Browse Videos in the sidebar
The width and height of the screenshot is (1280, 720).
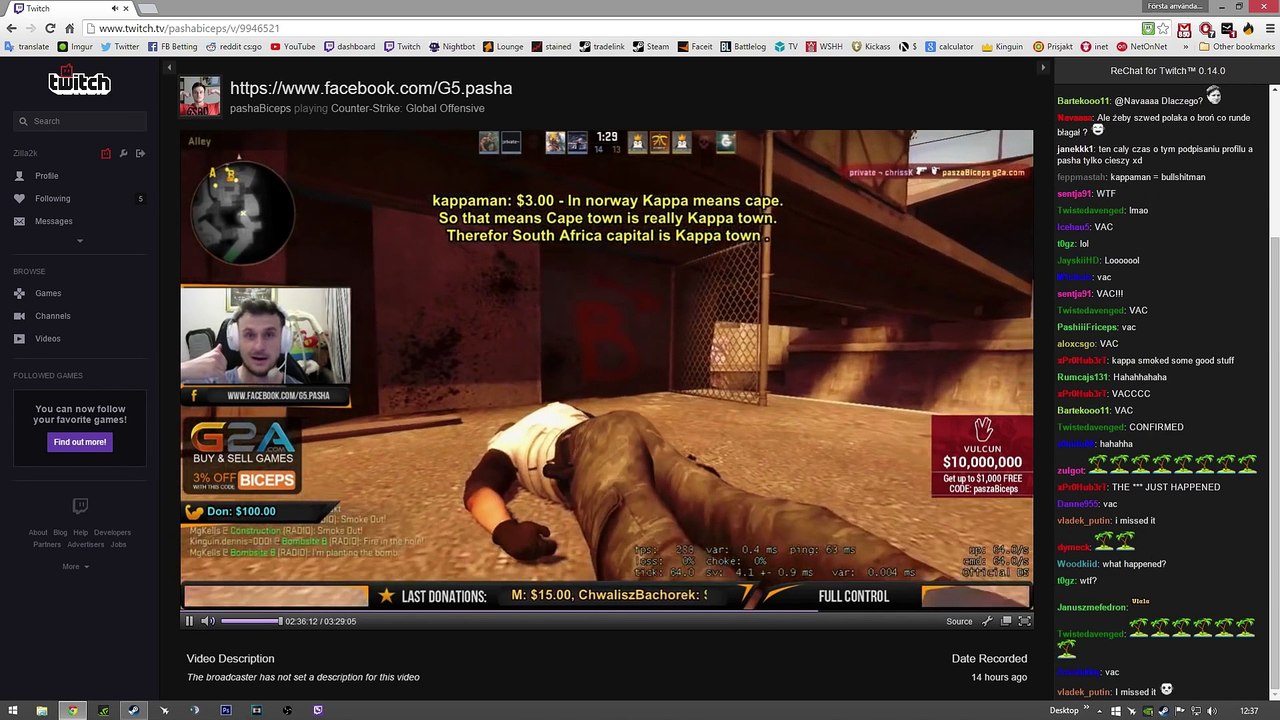(48, 339)
